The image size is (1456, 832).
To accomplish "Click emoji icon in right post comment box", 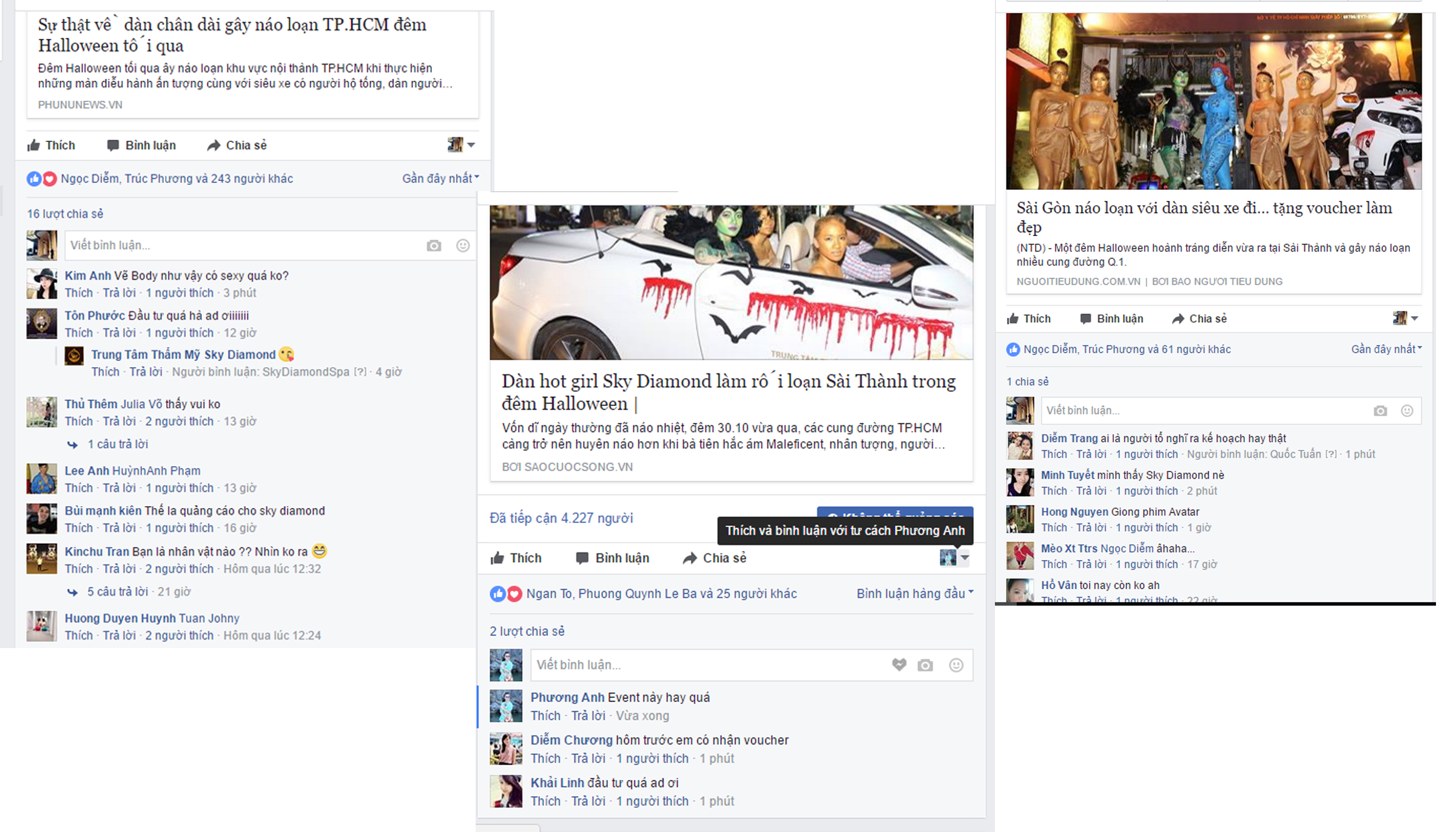I will [x=1407, y=411].
